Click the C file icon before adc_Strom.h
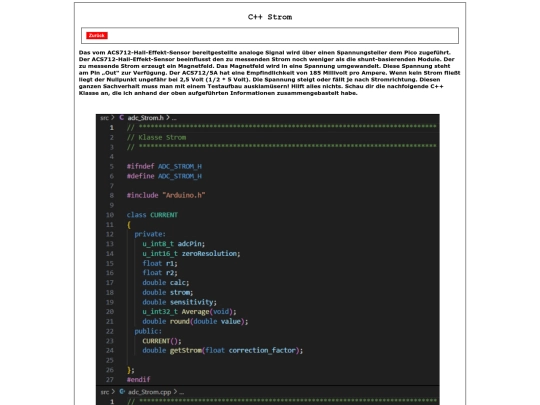 click(x=122, y=117)
